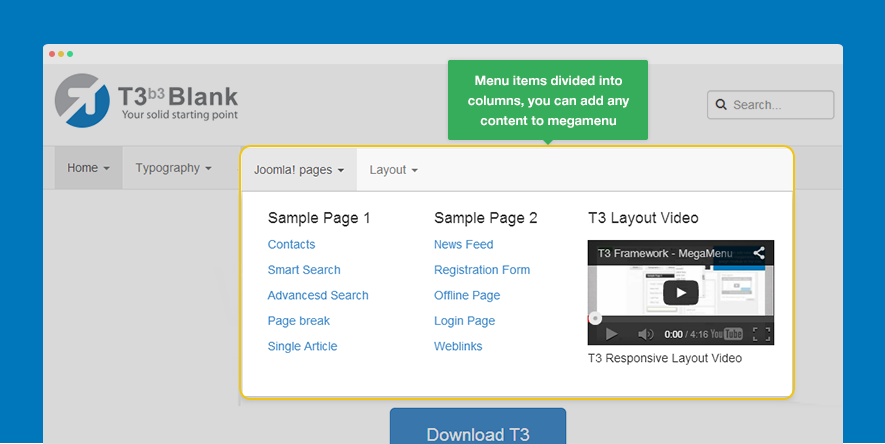Click the YouTube logo in video controls

click(733, 334)
